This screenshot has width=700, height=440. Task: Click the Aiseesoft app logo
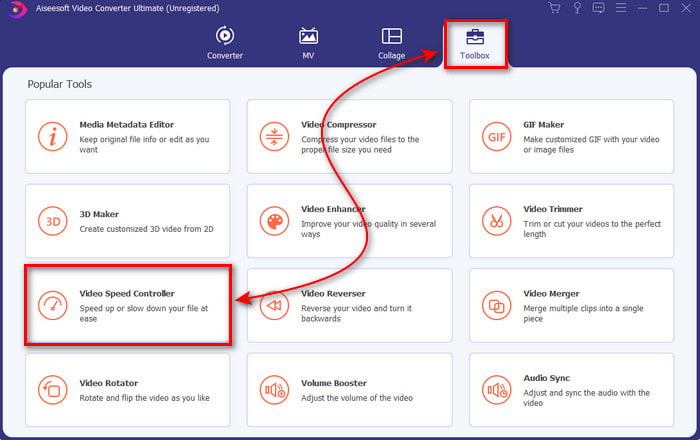coord(17,9)
